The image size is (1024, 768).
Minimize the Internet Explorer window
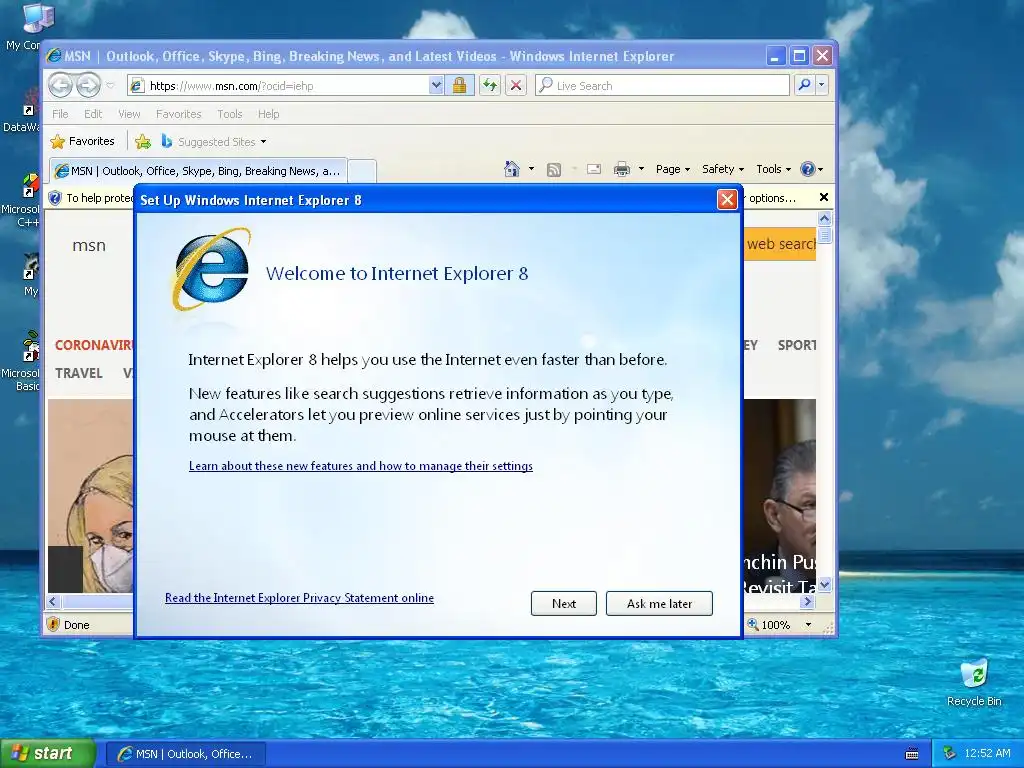click(775, 56)
